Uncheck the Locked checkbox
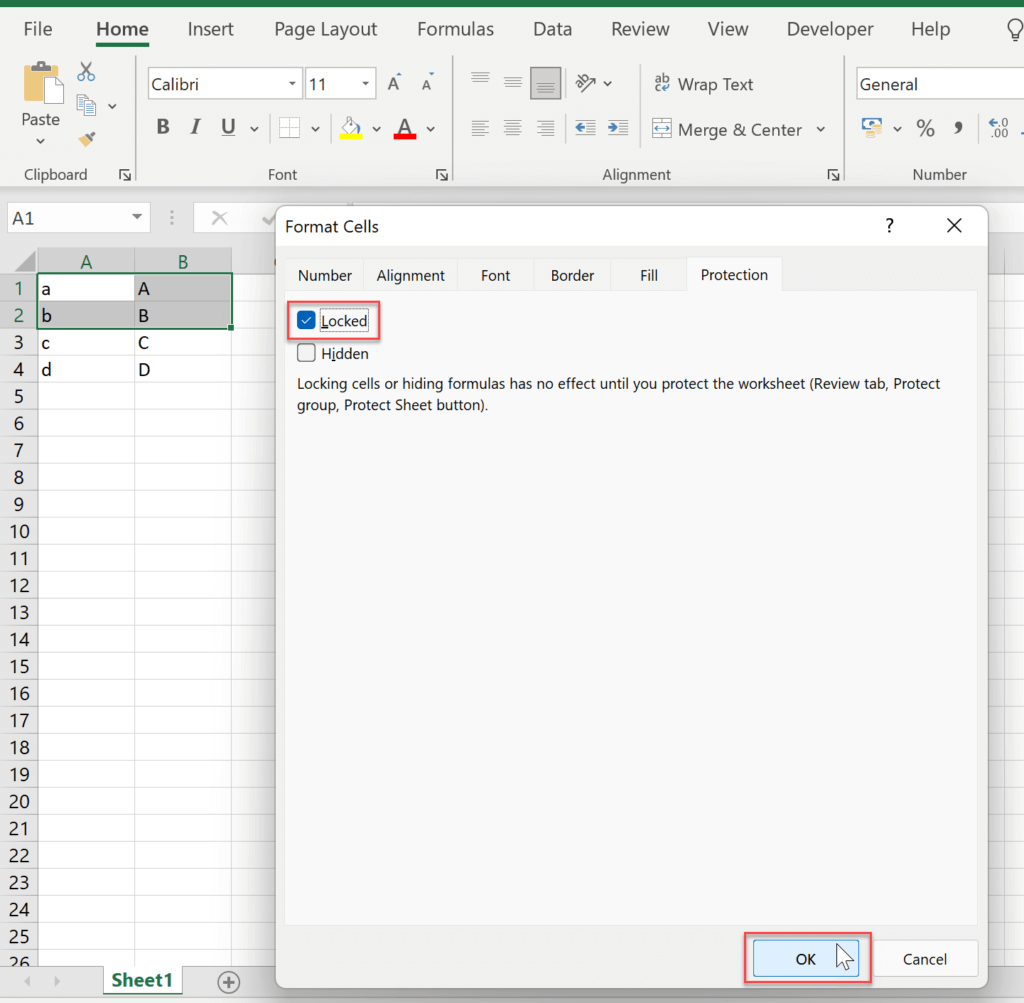This screenshot has height=1003, width=1024. [306, 320]
